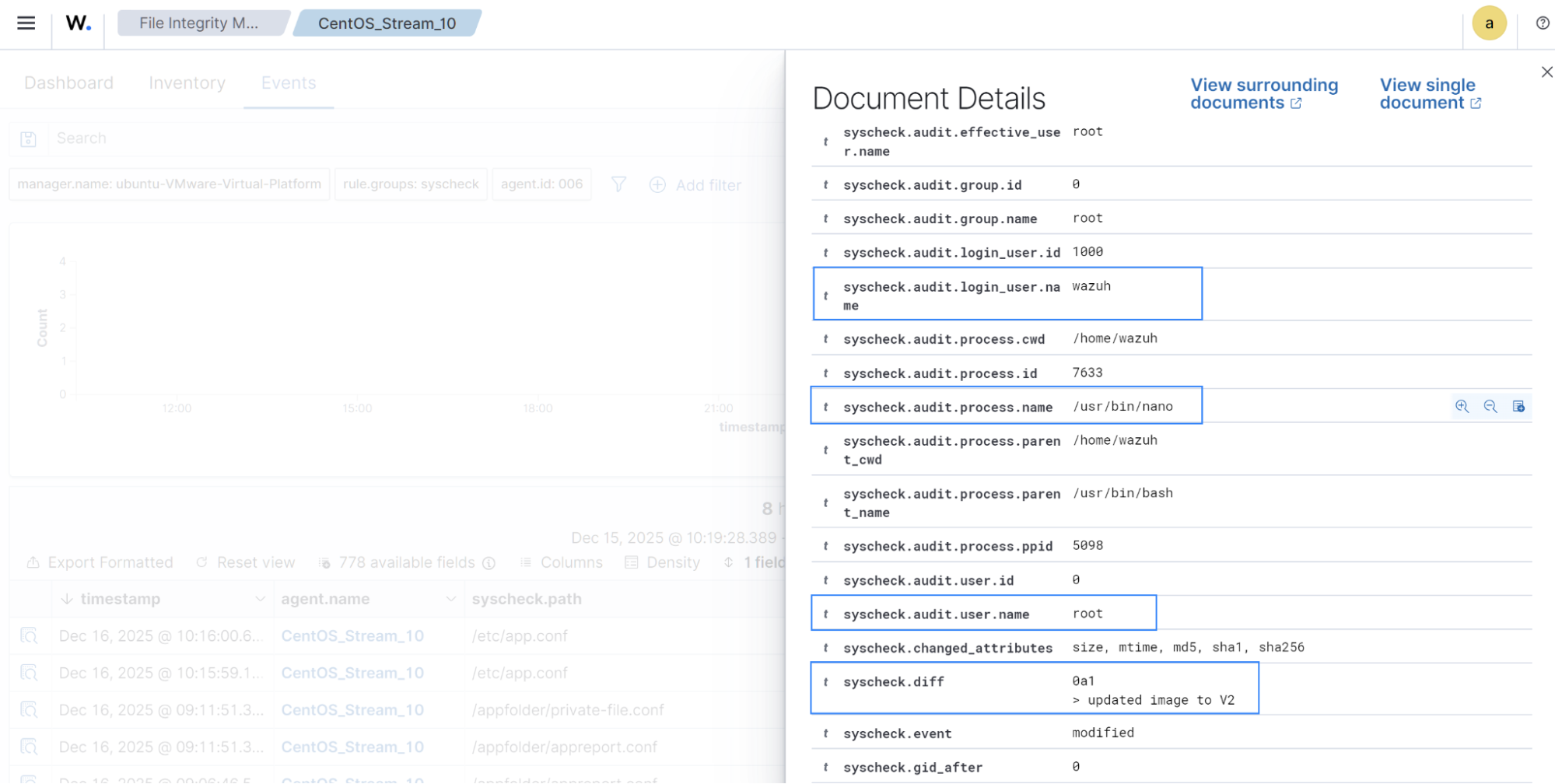Open the filter options funnel icon

[618, 185]
